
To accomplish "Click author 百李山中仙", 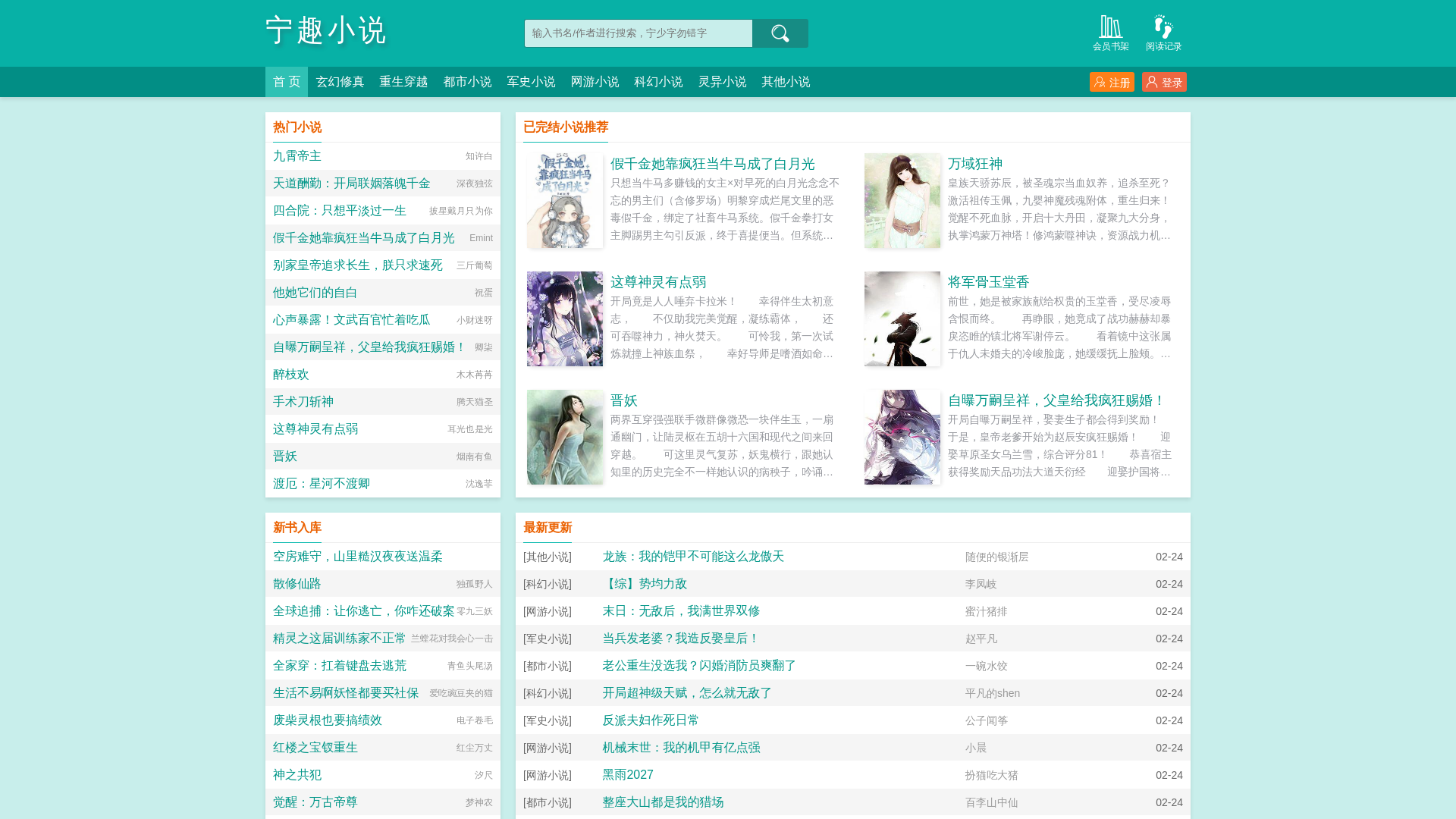I will 991,802.
